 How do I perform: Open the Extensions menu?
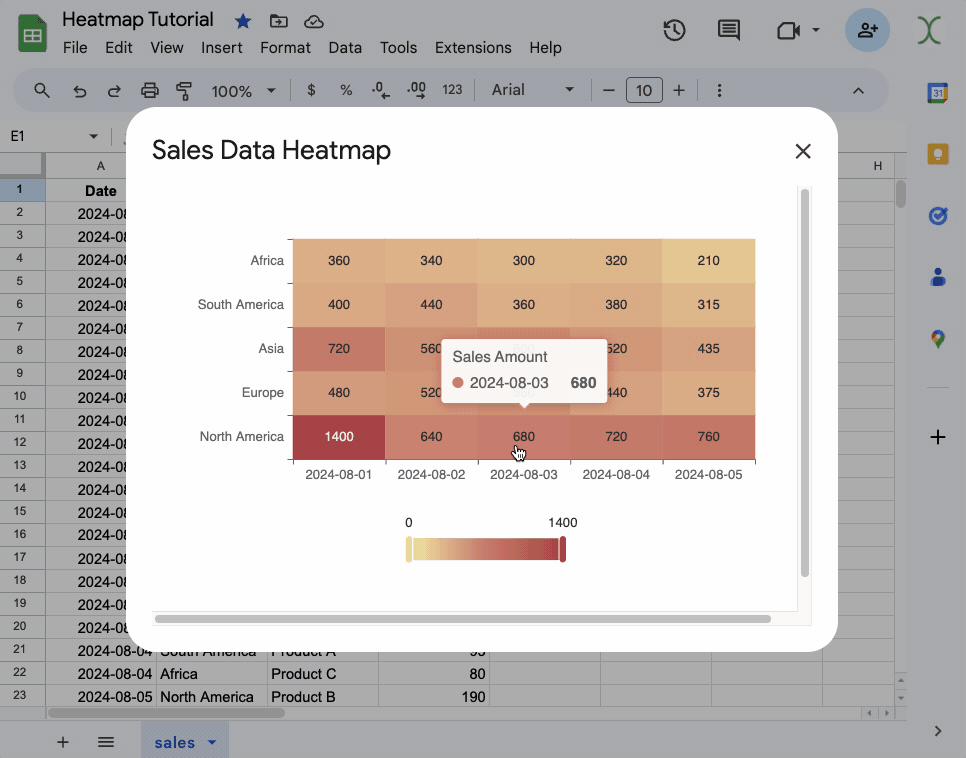(473, 47)
